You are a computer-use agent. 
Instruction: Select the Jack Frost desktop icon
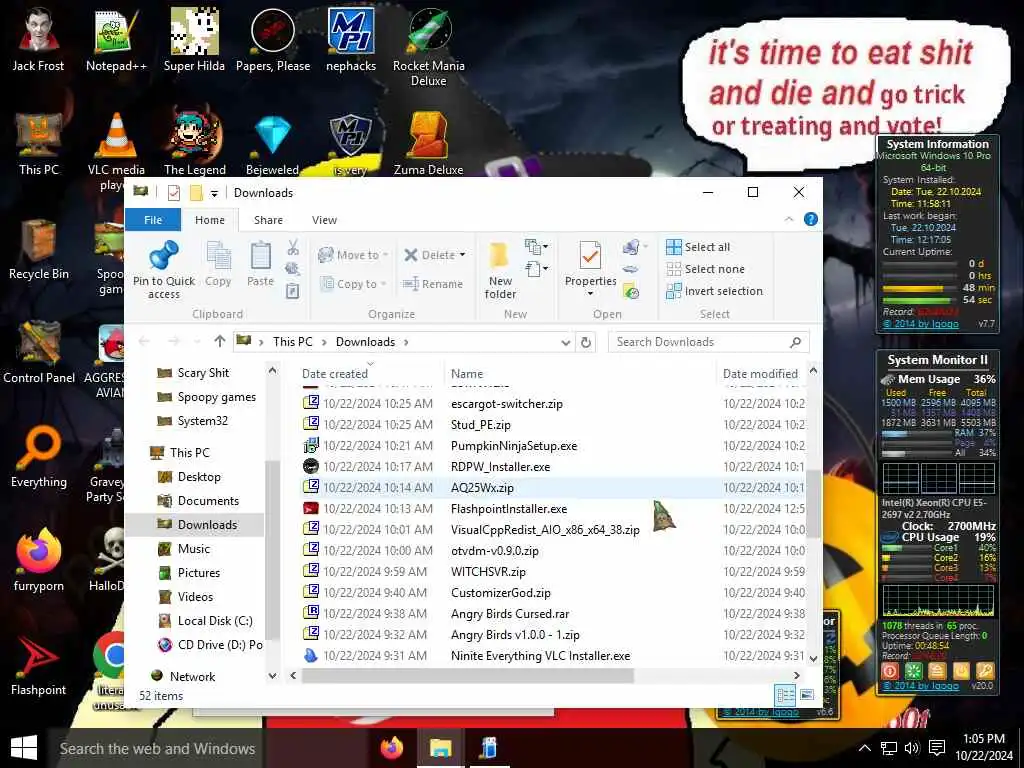click(x=38, y=40)
